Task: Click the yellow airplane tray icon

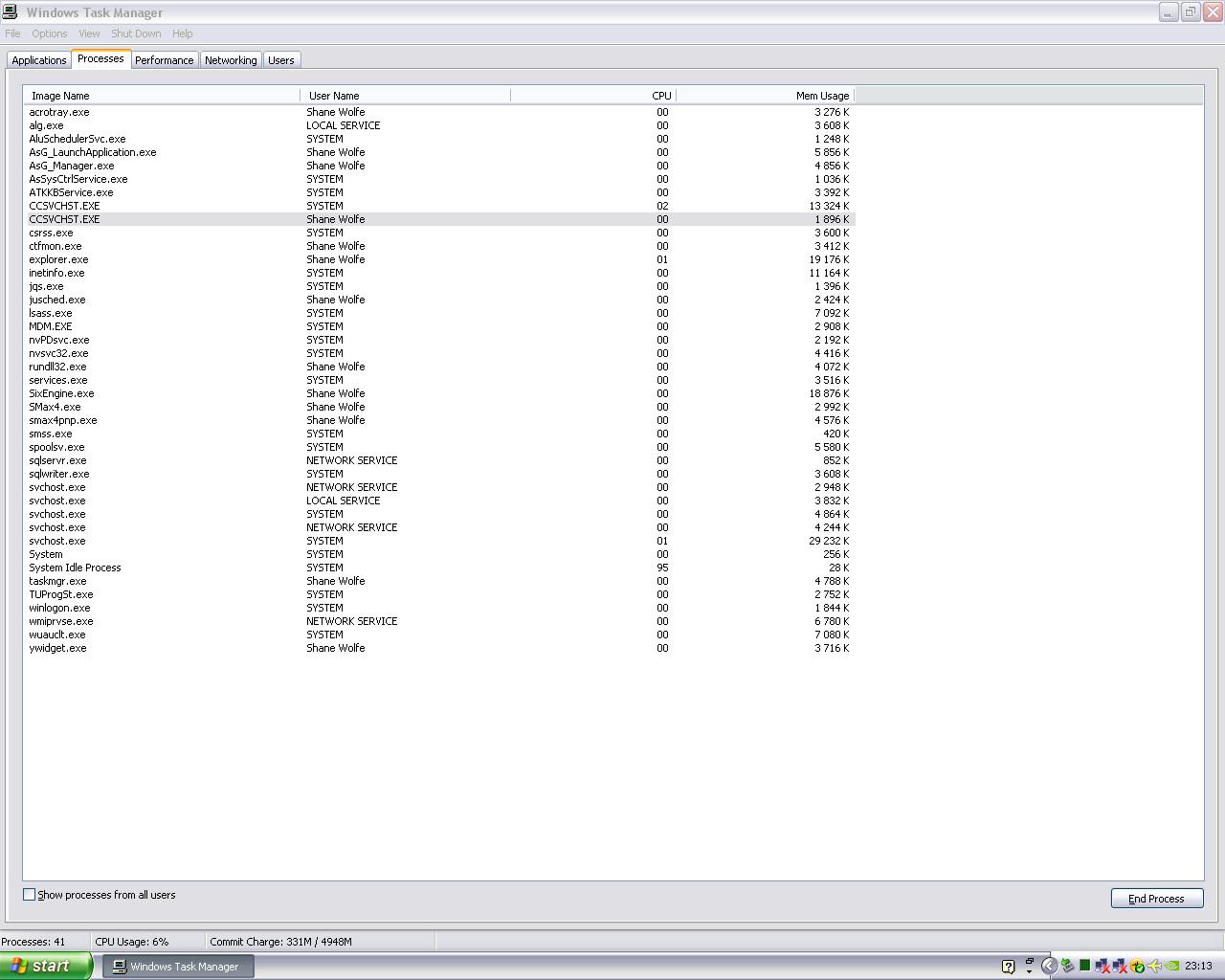Action: pyautogui.click(x=1154, y=966)
